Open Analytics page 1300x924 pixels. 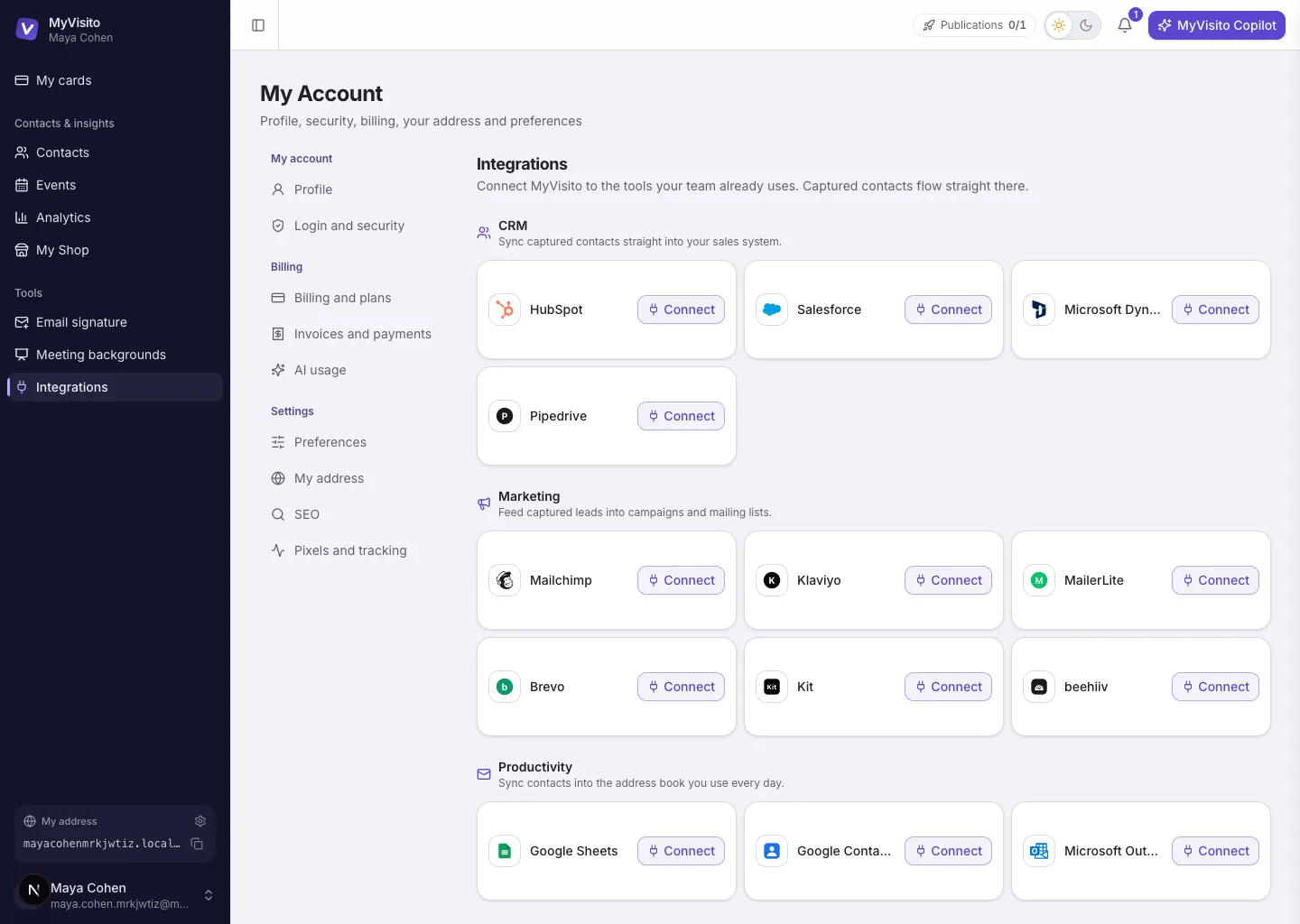(x=115, y=217)
